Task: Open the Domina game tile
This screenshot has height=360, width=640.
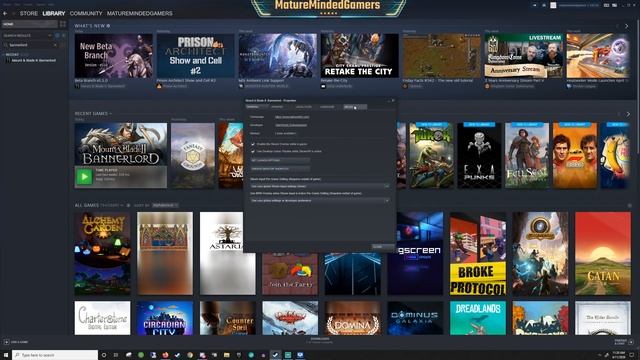Action: (353, 318)
